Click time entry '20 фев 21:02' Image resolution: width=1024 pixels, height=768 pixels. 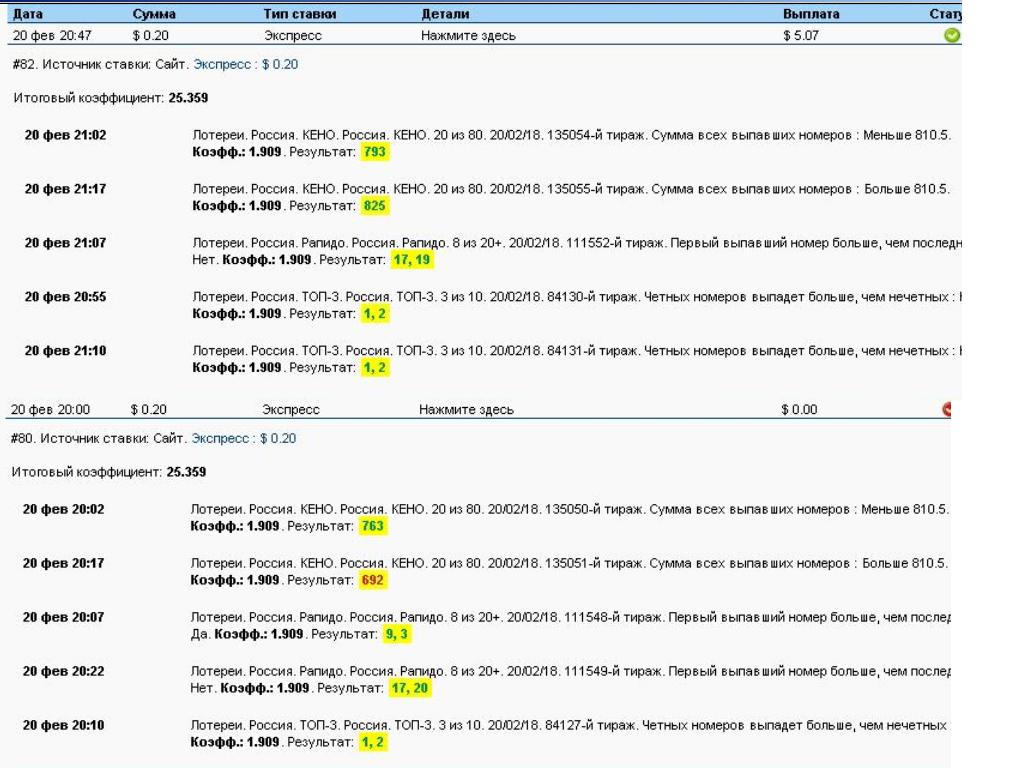pyautogui.click(x=65, y=135)
